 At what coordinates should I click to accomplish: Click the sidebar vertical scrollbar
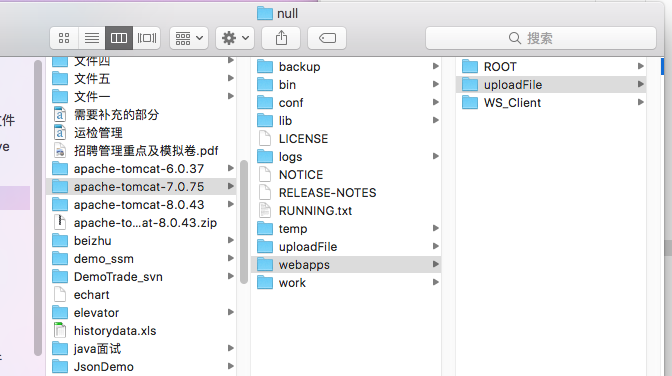(x=38, y=208)
